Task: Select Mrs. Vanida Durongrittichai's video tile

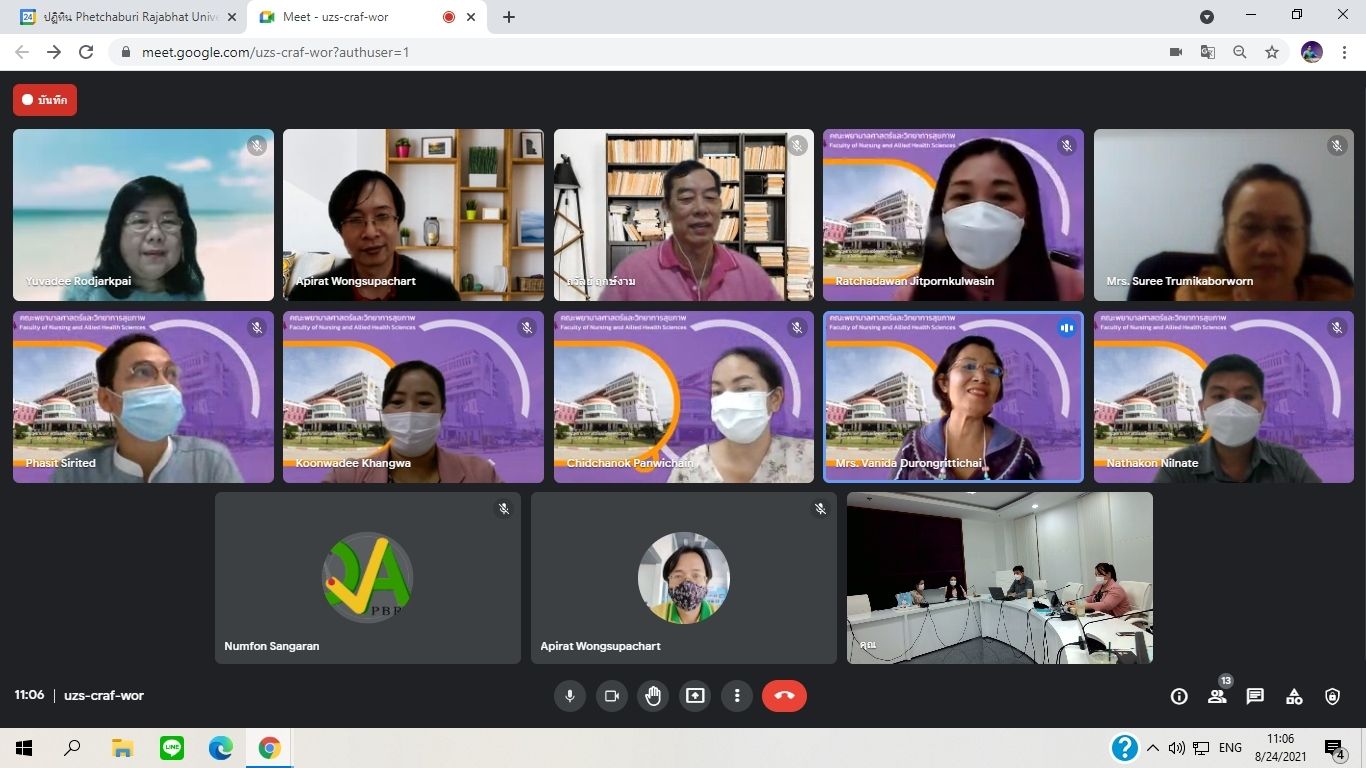Action: point(953,397)
